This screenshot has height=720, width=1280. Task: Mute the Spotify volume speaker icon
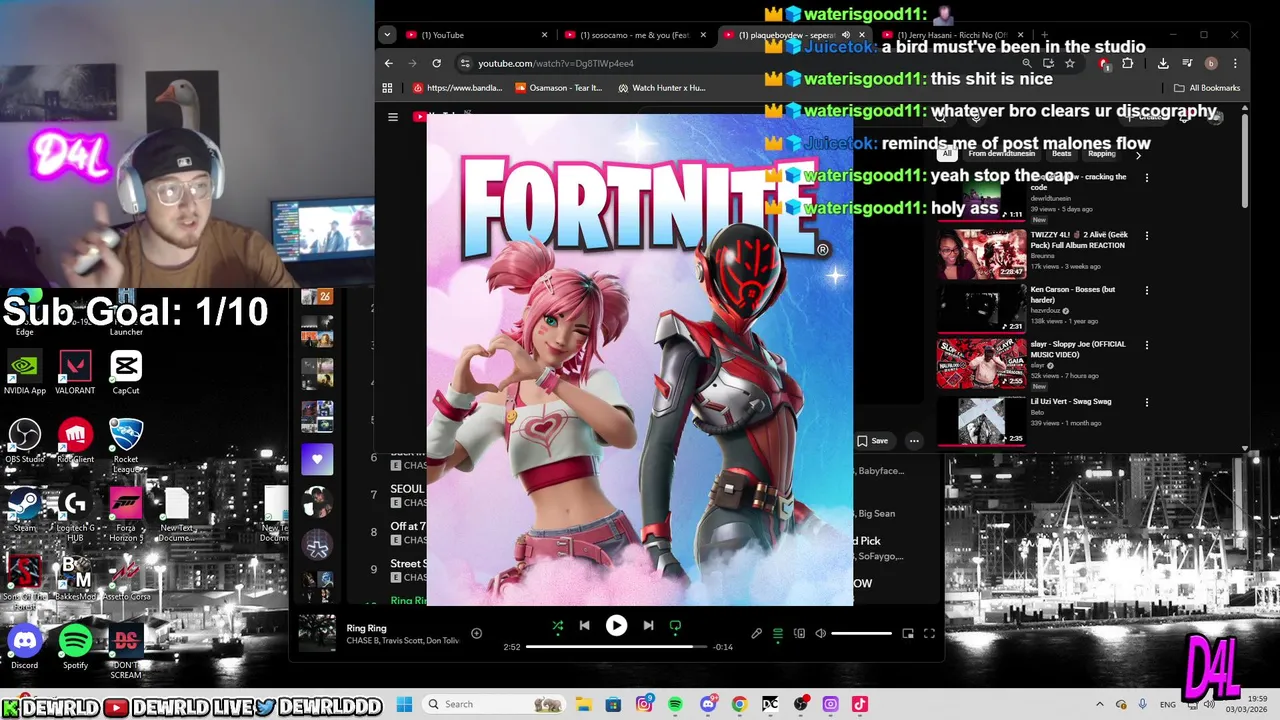pyautogui.click(x=820, y=633)
